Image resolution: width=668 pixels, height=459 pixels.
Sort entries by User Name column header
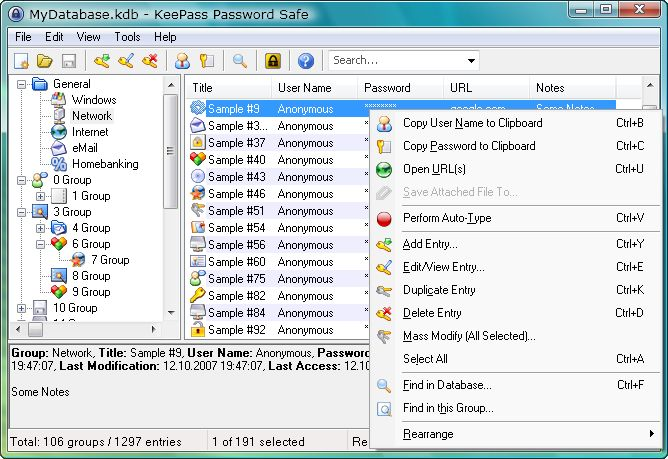(x=304, y=88)
